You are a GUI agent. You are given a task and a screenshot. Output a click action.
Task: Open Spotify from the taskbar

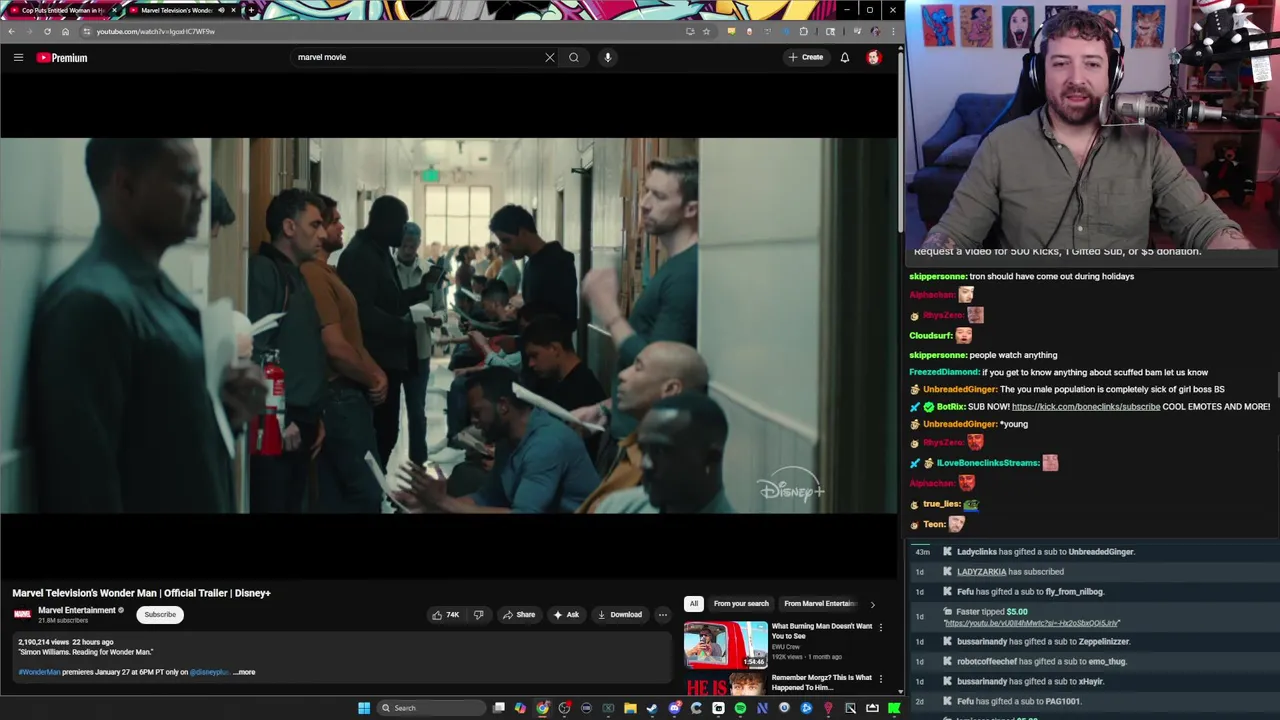click(740, 708)
